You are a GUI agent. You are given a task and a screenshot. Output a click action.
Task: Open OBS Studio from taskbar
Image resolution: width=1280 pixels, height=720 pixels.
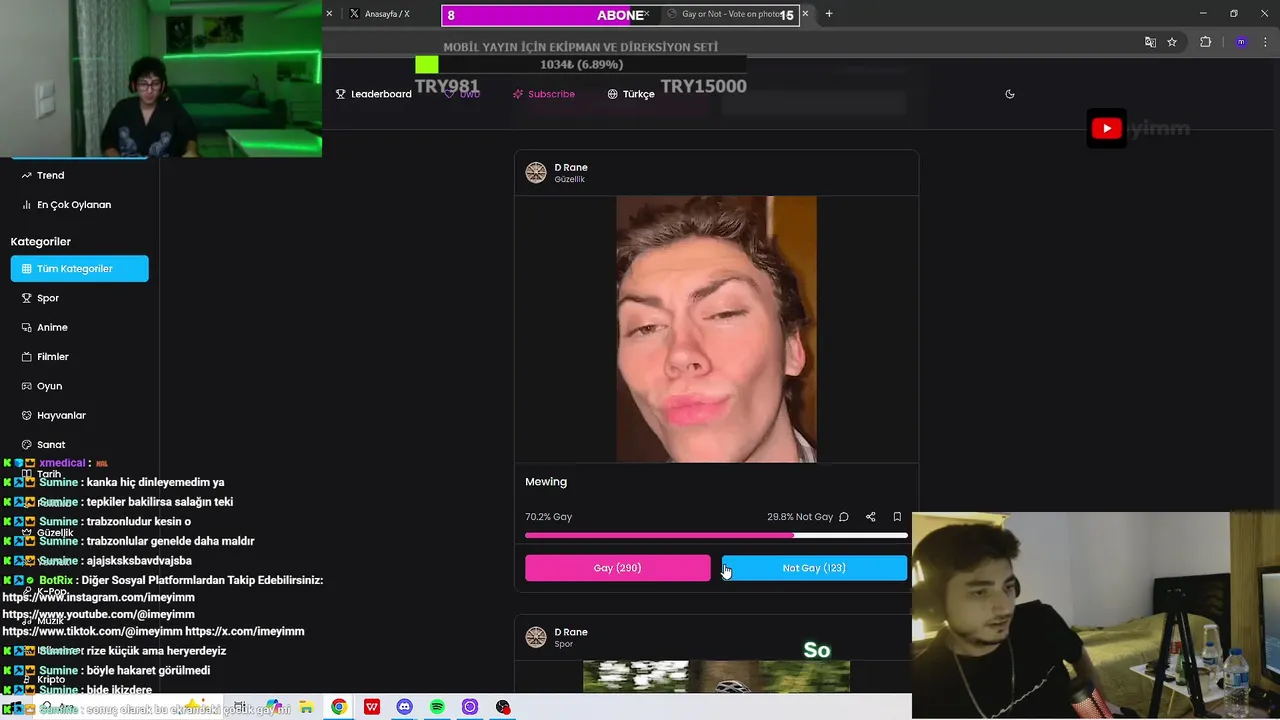click(x=503, y=707)
